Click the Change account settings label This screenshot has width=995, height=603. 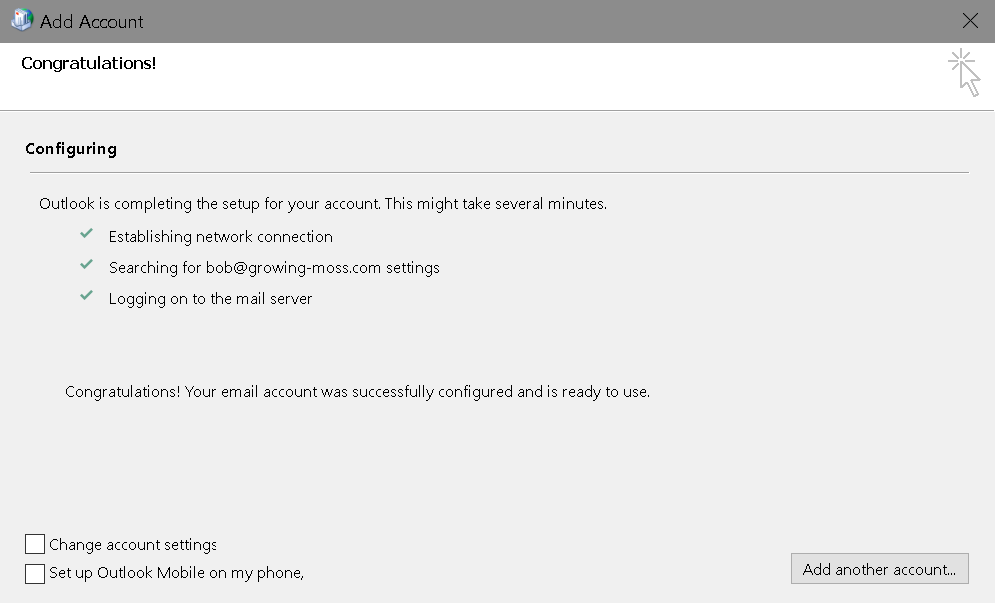coord(133,545)
